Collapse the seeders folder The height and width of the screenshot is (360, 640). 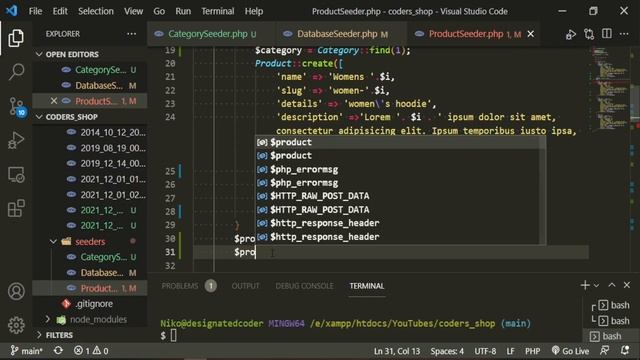[x=53, y=242]
